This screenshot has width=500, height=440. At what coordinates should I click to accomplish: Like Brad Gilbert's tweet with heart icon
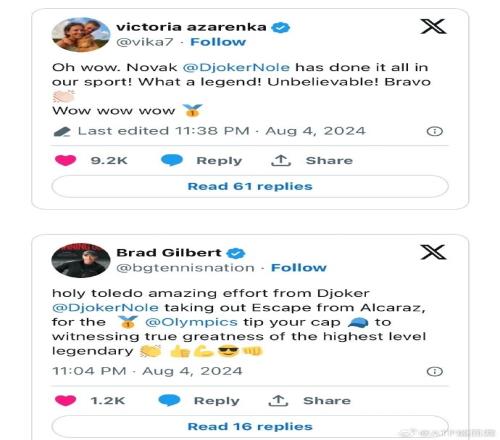coord(66,400)
